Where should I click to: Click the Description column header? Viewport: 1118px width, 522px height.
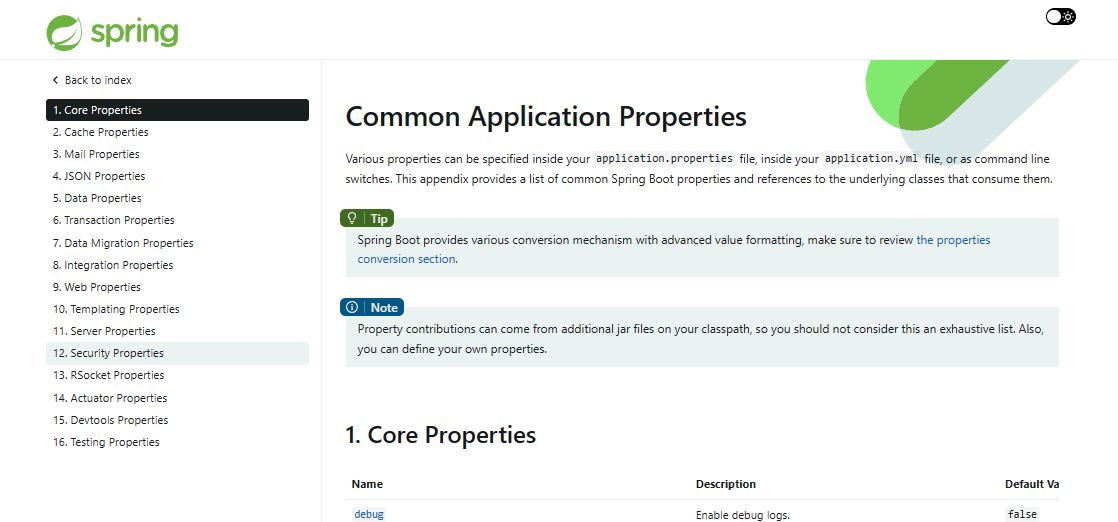tap(726, 484)
